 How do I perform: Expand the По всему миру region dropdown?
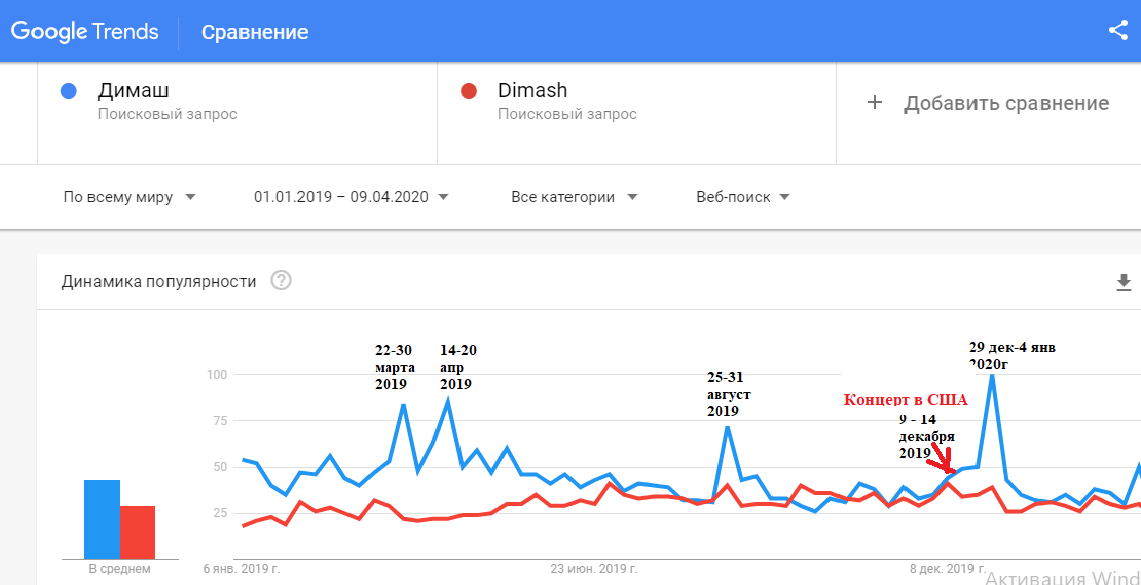[130, 197]
